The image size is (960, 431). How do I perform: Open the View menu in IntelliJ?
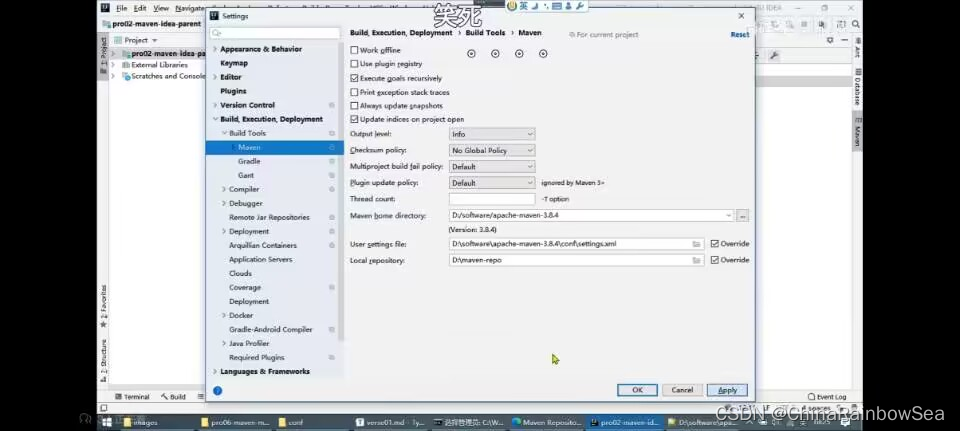click(161, 8)
